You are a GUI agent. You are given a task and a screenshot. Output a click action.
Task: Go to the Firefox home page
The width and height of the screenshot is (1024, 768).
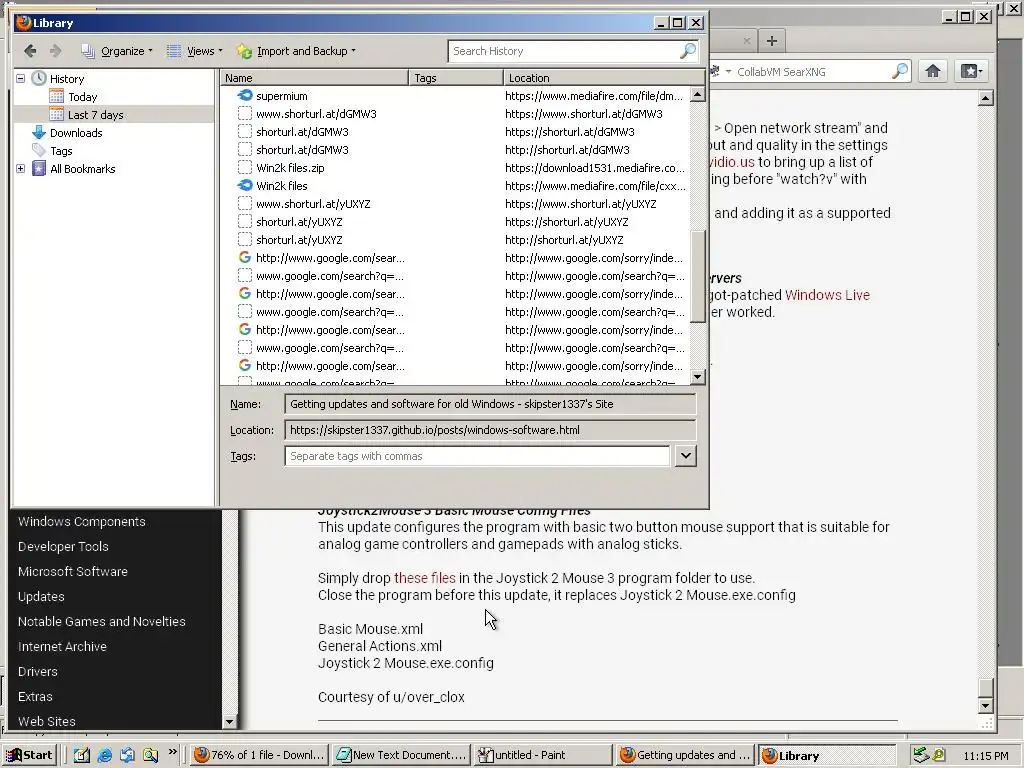933,71
